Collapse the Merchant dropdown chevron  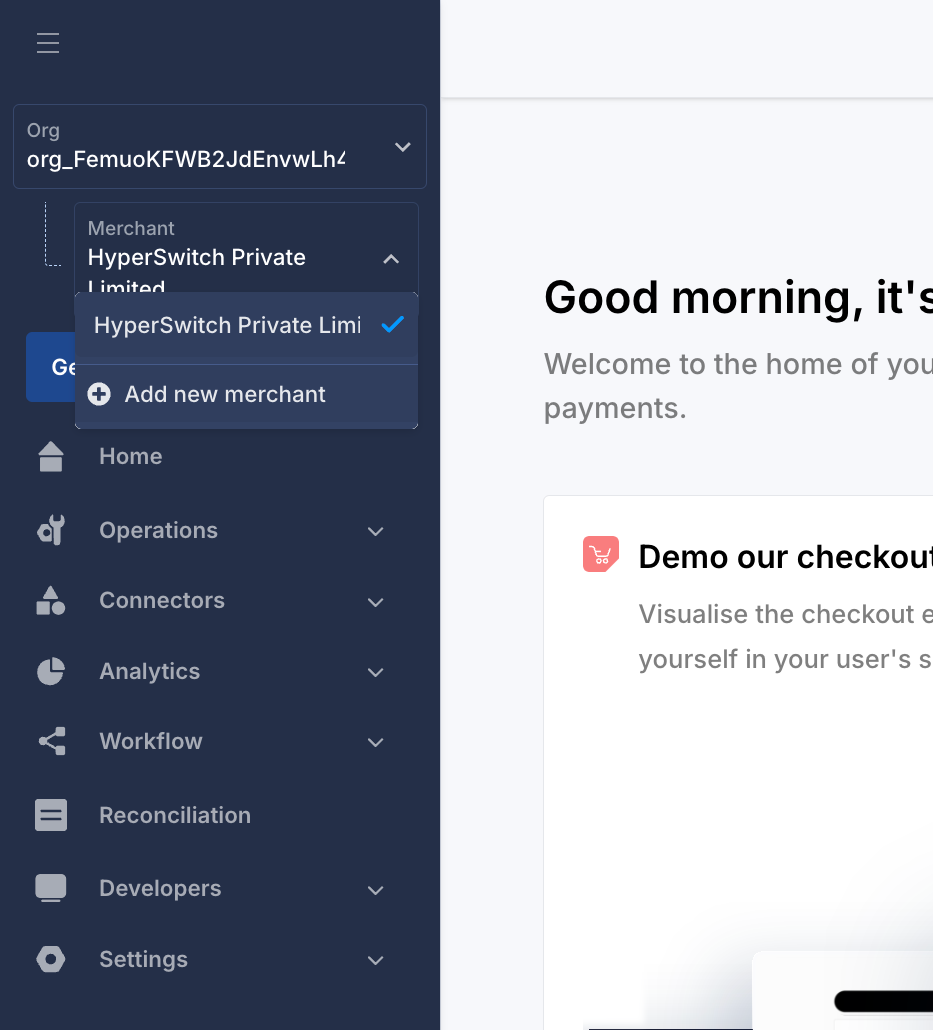click(x=391, y=259)
